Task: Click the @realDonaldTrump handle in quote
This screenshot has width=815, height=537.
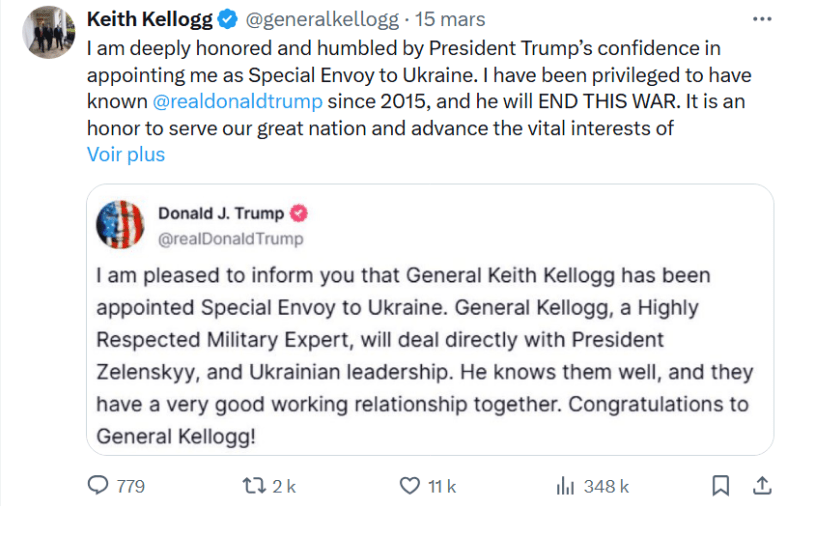Action: tap(230, 239)
